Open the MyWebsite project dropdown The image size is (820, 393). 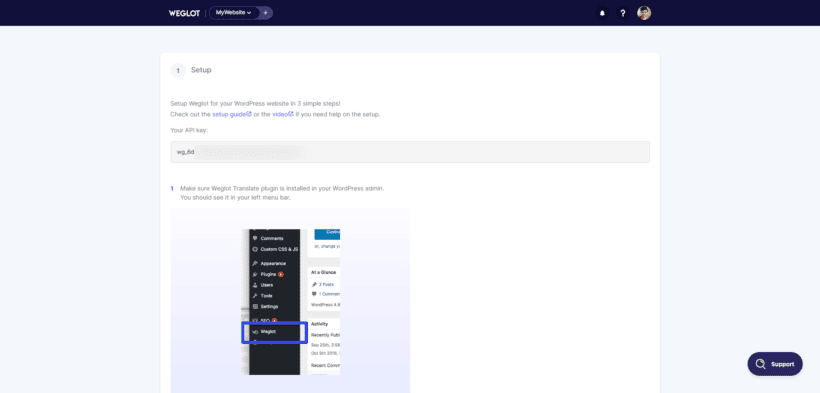click(234, 13)
